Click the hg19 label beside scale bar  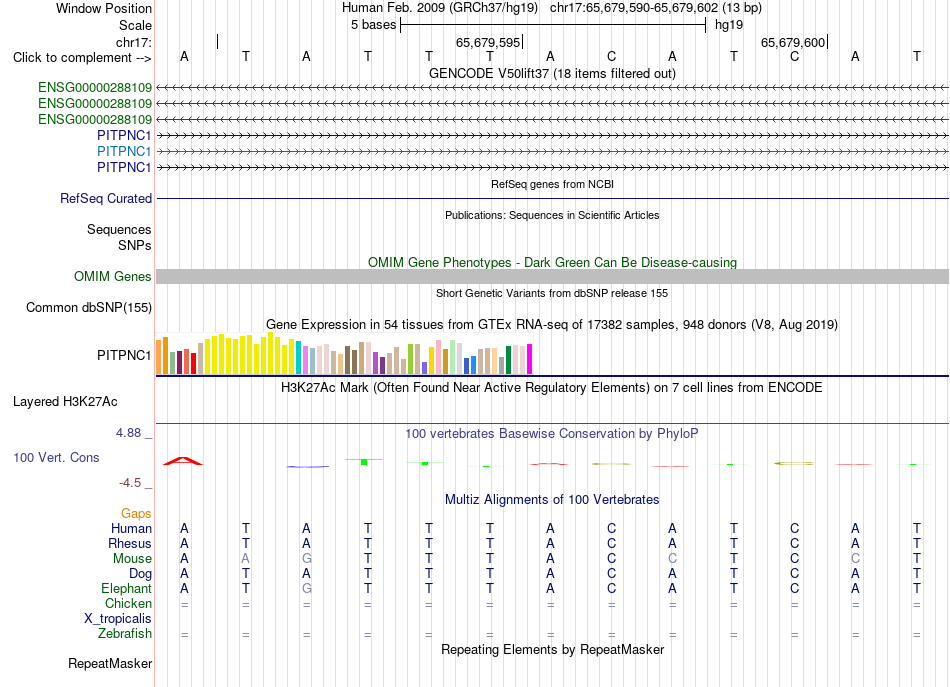point(729,25)
